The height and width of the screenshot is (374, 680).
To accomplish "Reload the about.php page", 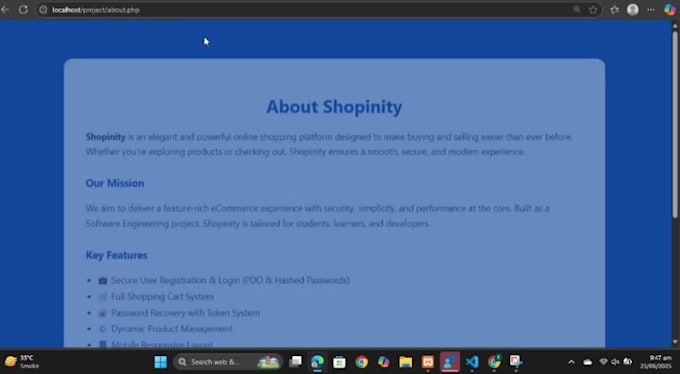I will coord(23,10).
